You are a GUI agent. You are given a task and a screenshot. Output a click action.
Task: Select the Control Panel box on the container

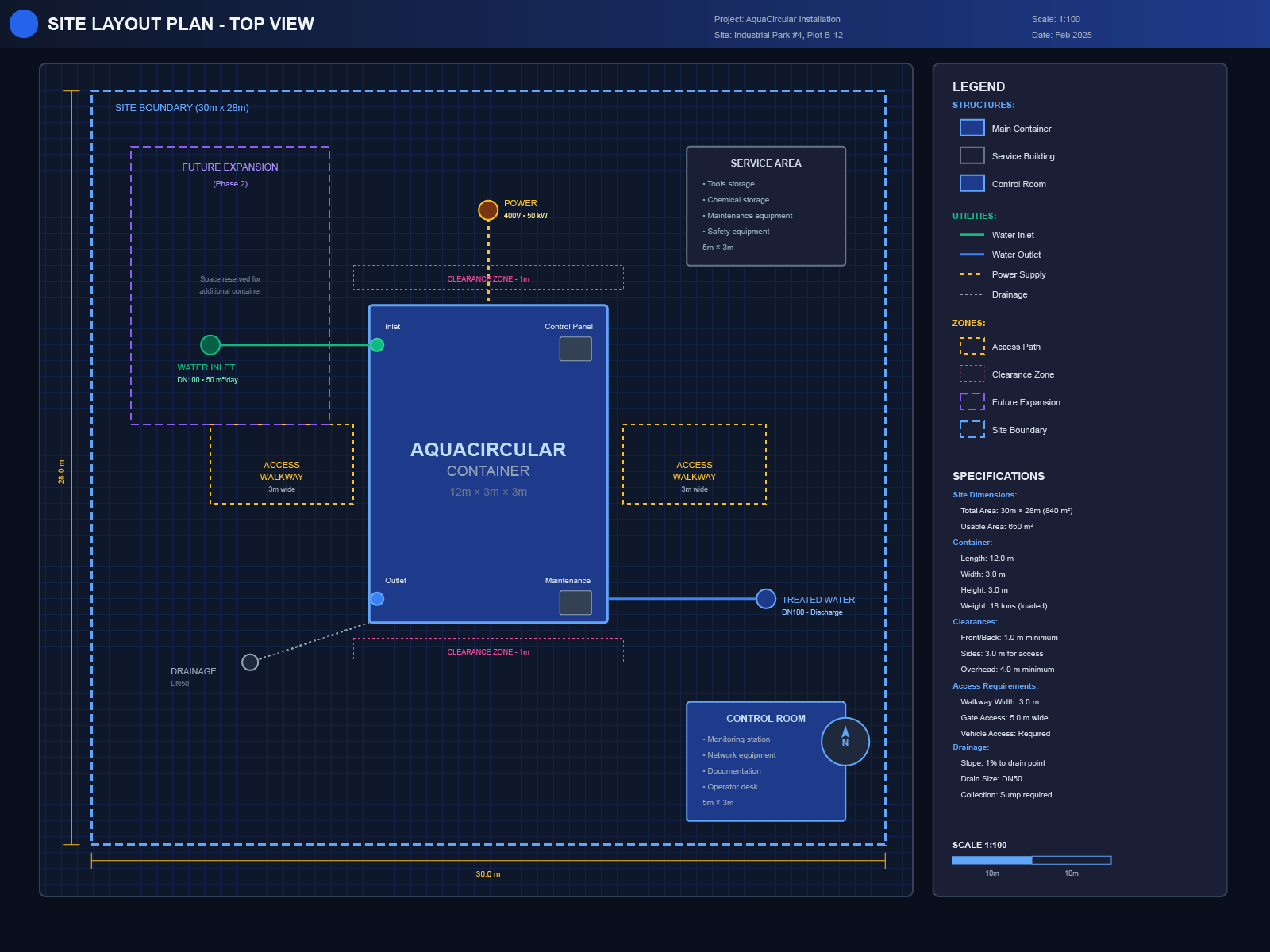[x=575, y=347]
